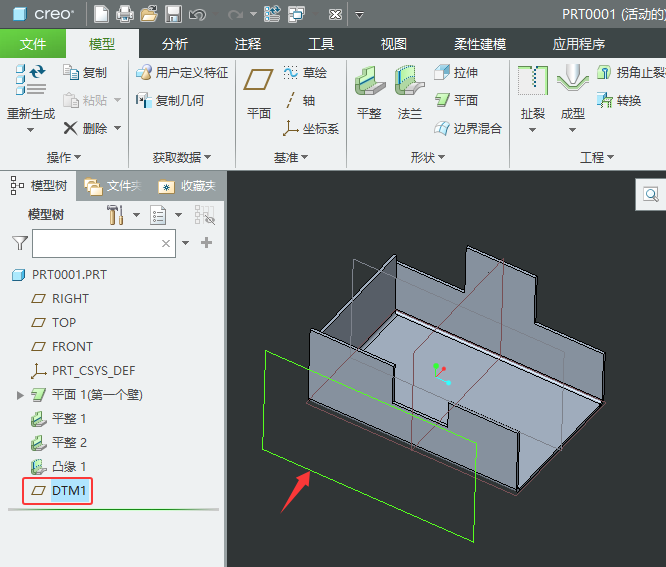Image resolution: width=666 pixels, height=567 pixels.
Task: Switch to the 工具 ribbon tab
Action: [x=321, y=44]
